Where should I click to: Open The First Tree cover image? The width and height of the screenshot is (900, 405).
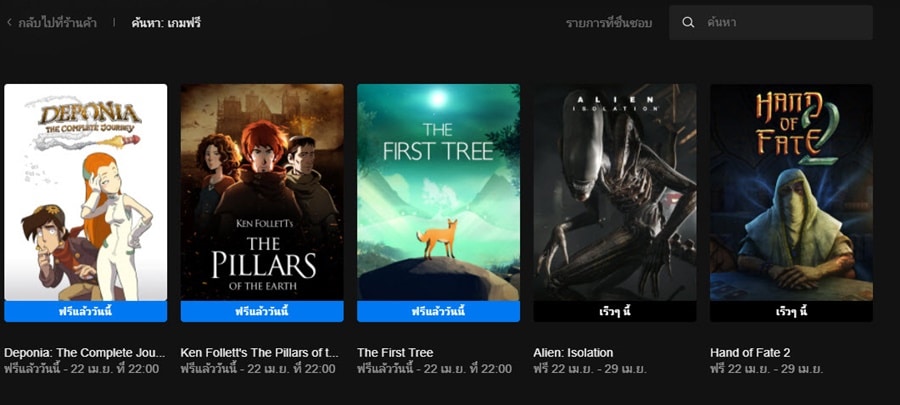(x=439, y=192)
